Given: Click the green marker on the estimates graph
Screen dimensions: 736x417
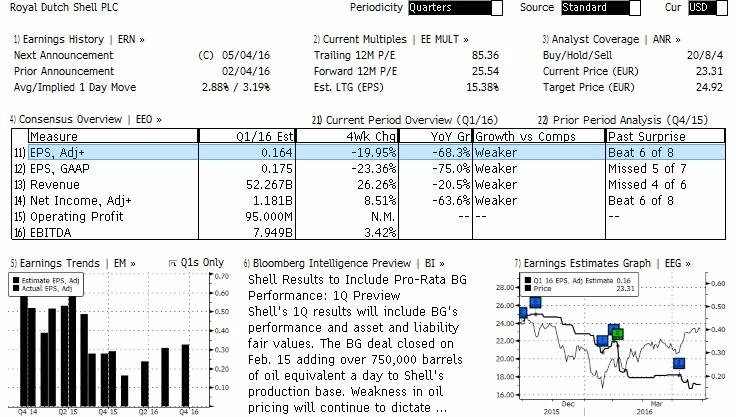Looking at the screenshot, I should [x=618, y=334].
